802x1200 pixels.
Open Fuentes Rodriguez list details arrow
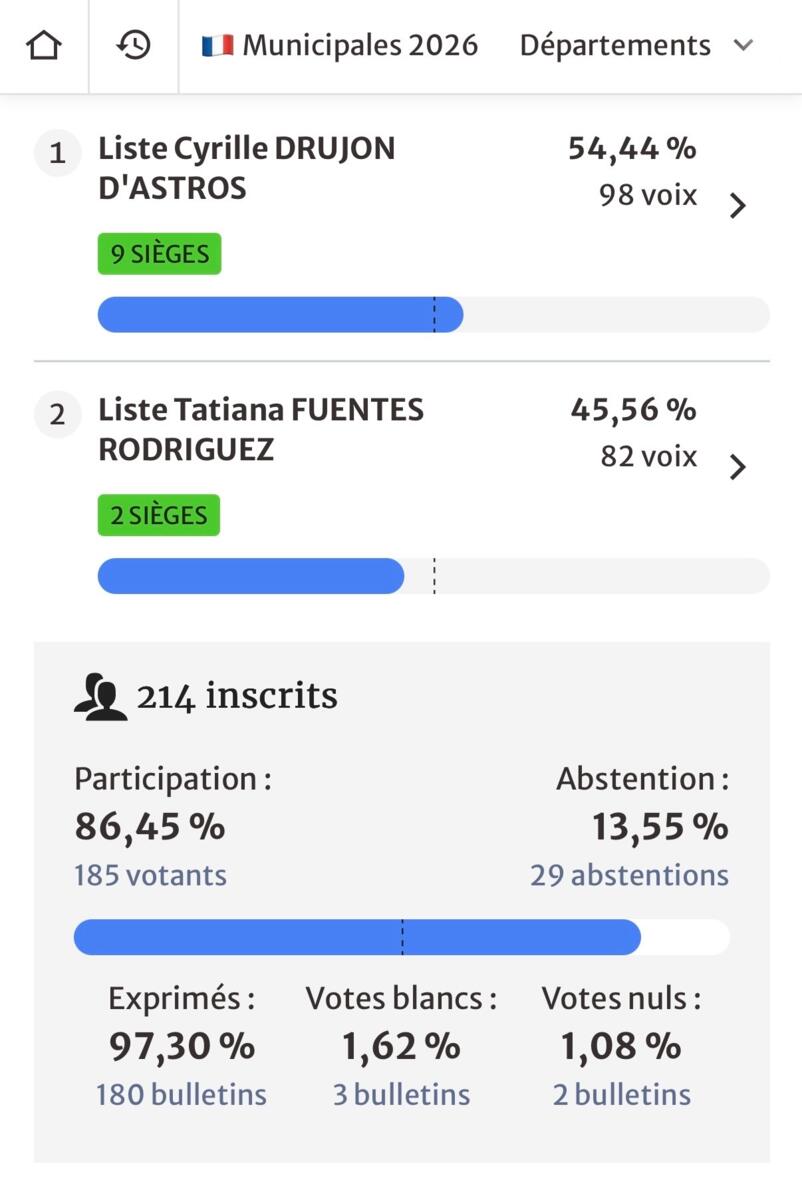[x=738, y=467]
